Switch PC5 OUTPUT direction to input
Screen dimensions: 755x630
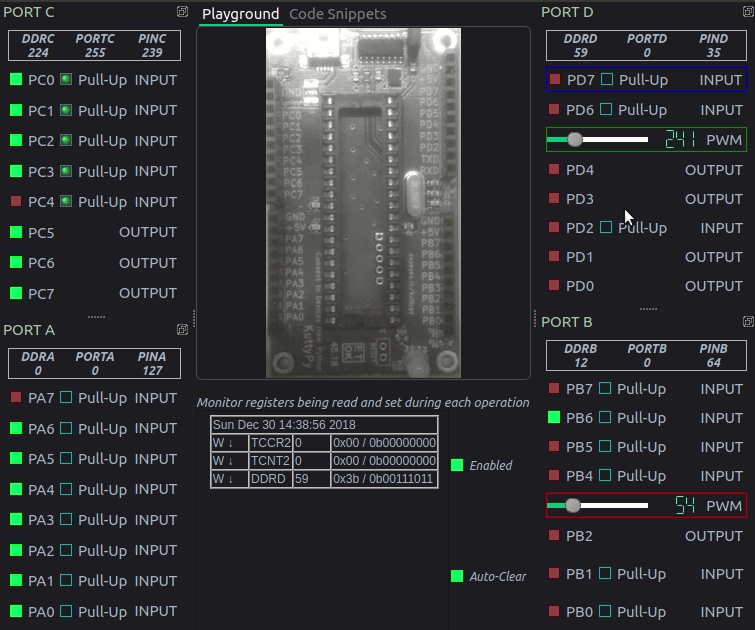pyautogui.click(x=148, y=232)
